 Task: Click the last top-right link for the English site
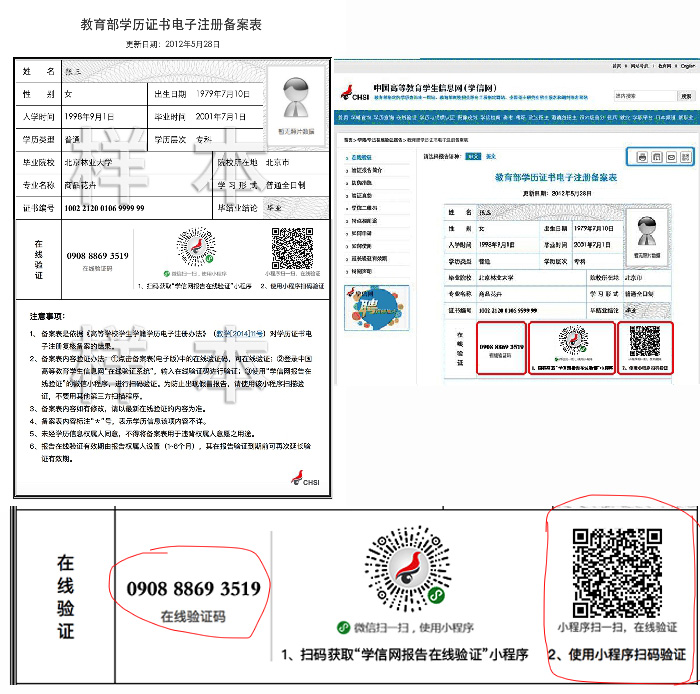[x=688, y=66]
